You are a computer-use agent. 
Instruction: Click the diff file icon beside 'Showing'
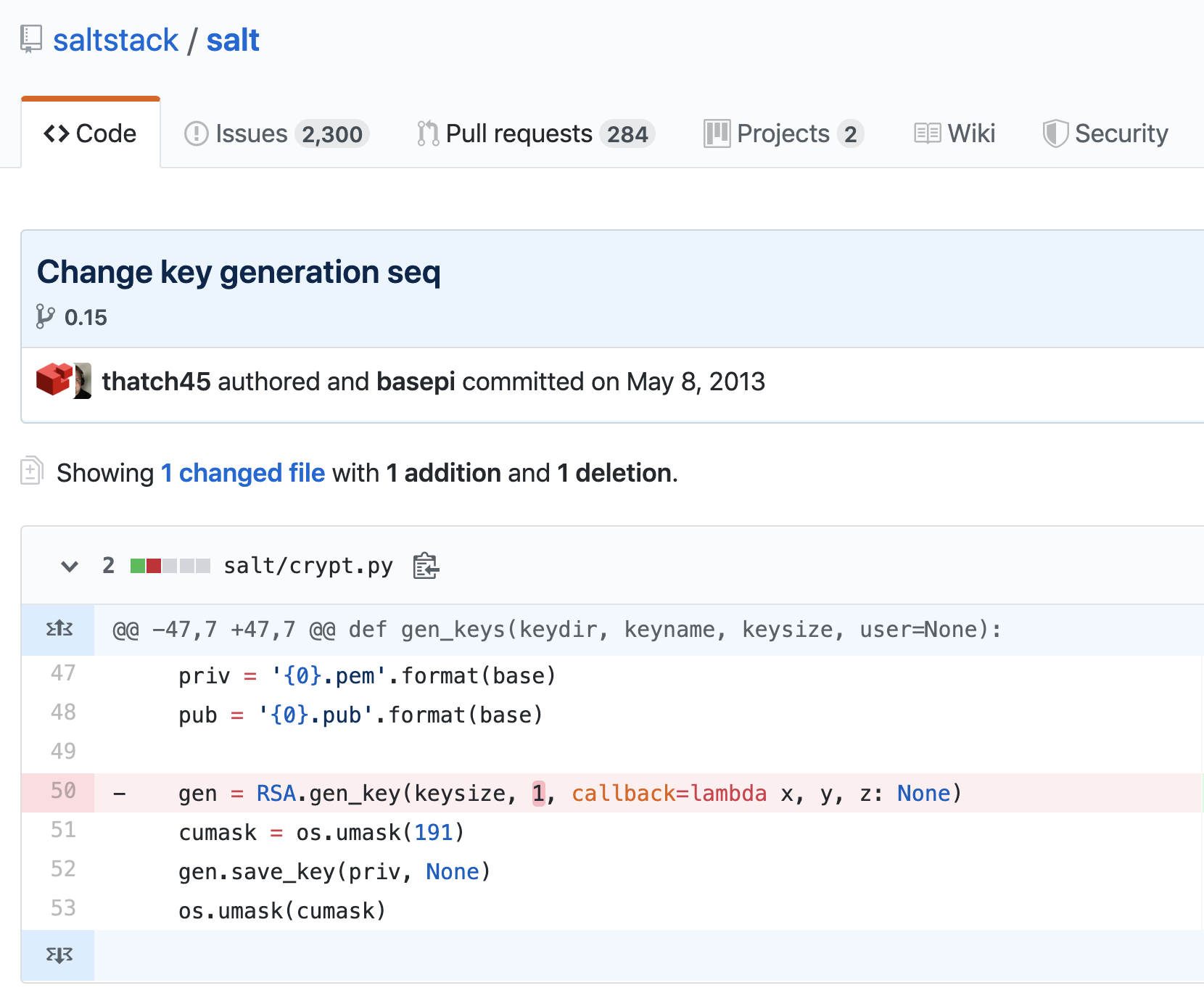click(32, 471)
